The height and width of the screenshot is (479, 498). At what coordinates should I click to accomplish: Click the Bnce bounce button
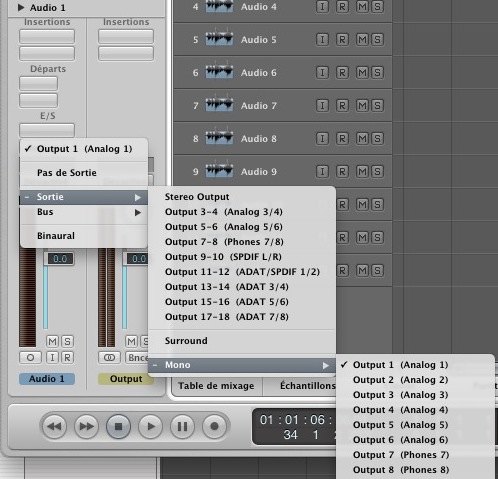[x=137, y=358]
